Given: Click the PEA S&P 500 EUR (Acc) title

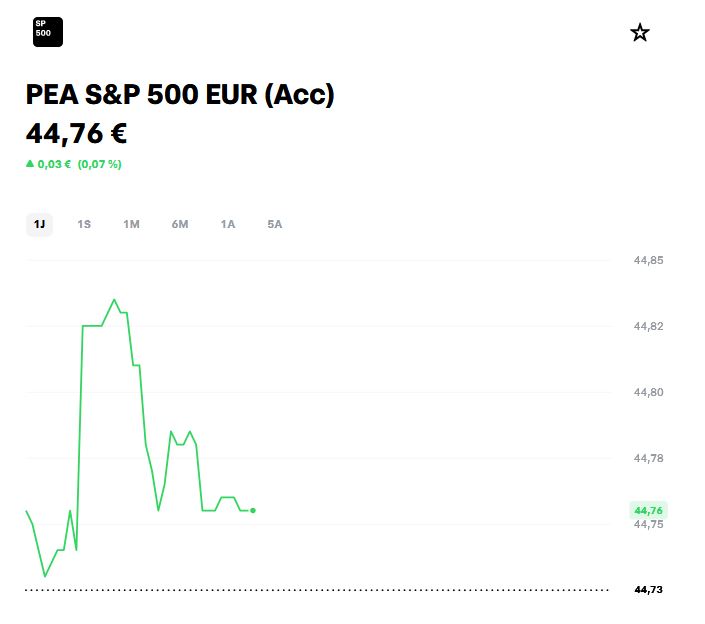Looking at the screenshot, I should tap(180, 94).
